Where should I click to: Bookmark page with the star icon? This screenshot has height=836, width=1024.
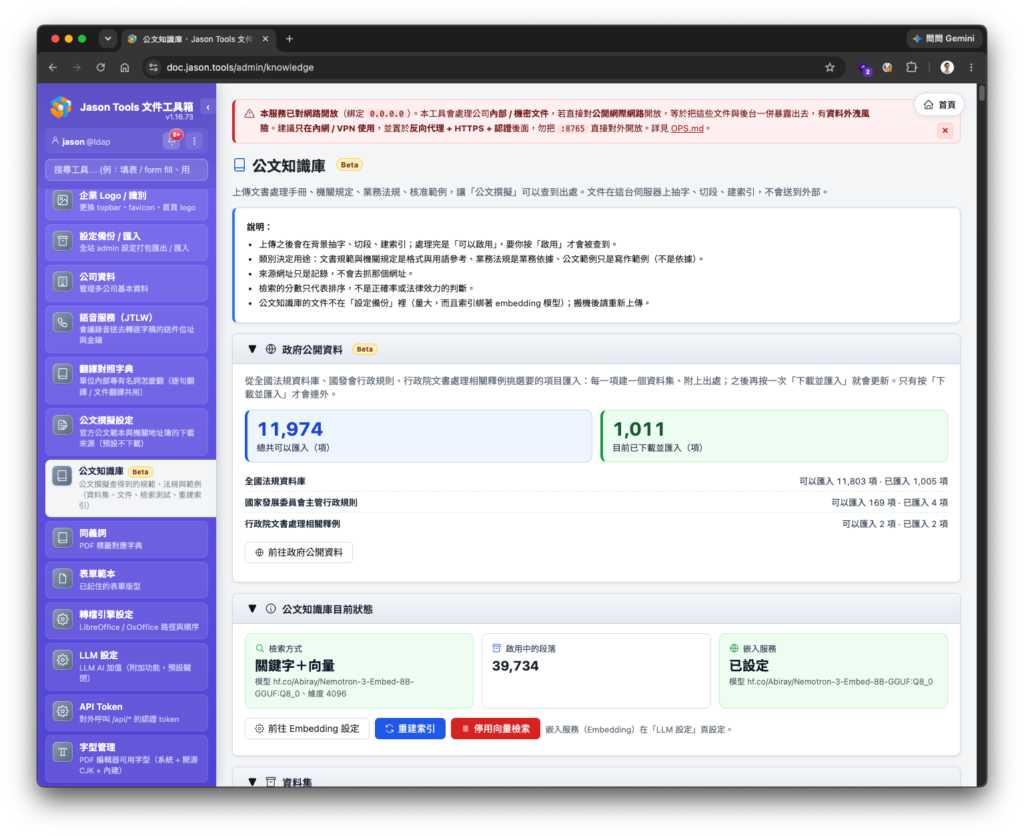point(829,67)
